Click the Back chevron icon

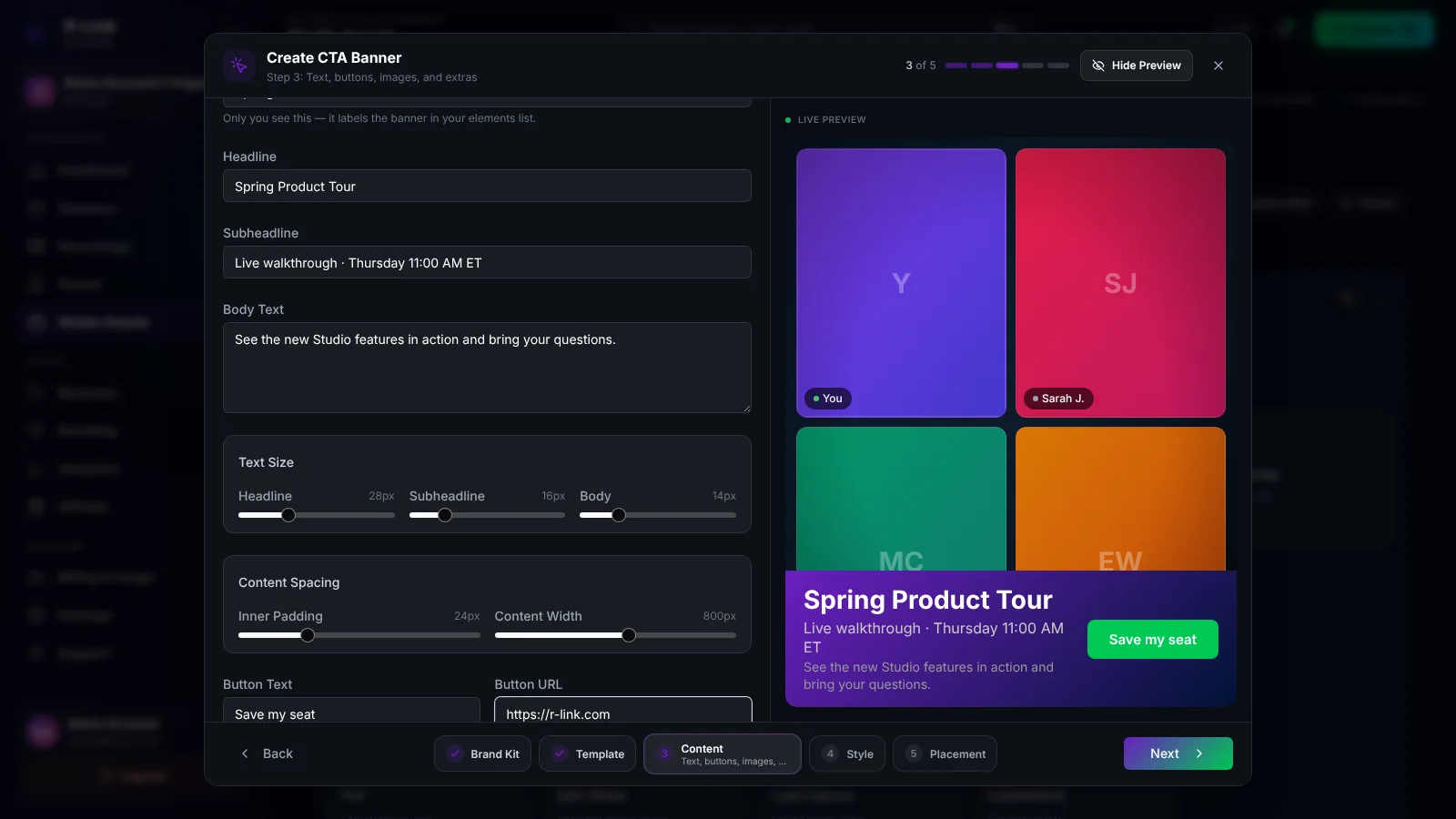(x=245, y=753)
